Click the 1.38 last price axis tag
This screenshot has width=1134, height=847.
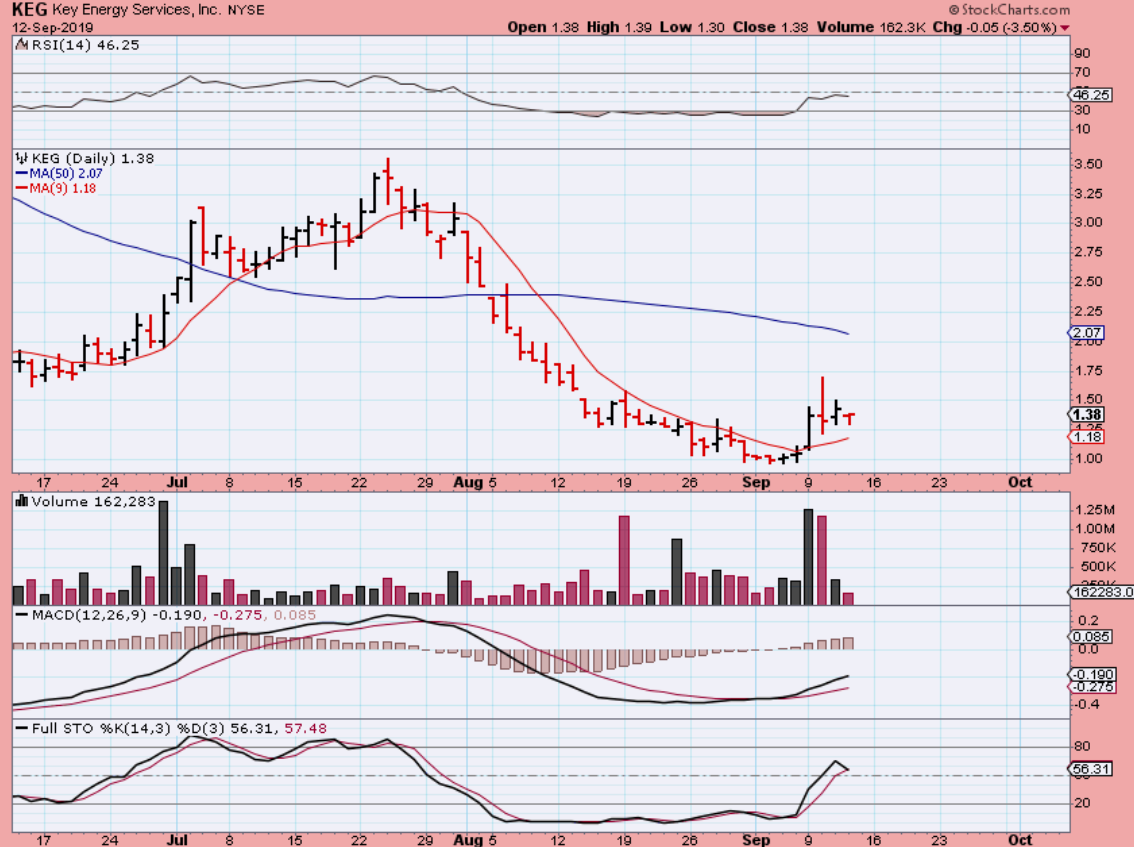pyautogui.click(x=1086, y=414)
